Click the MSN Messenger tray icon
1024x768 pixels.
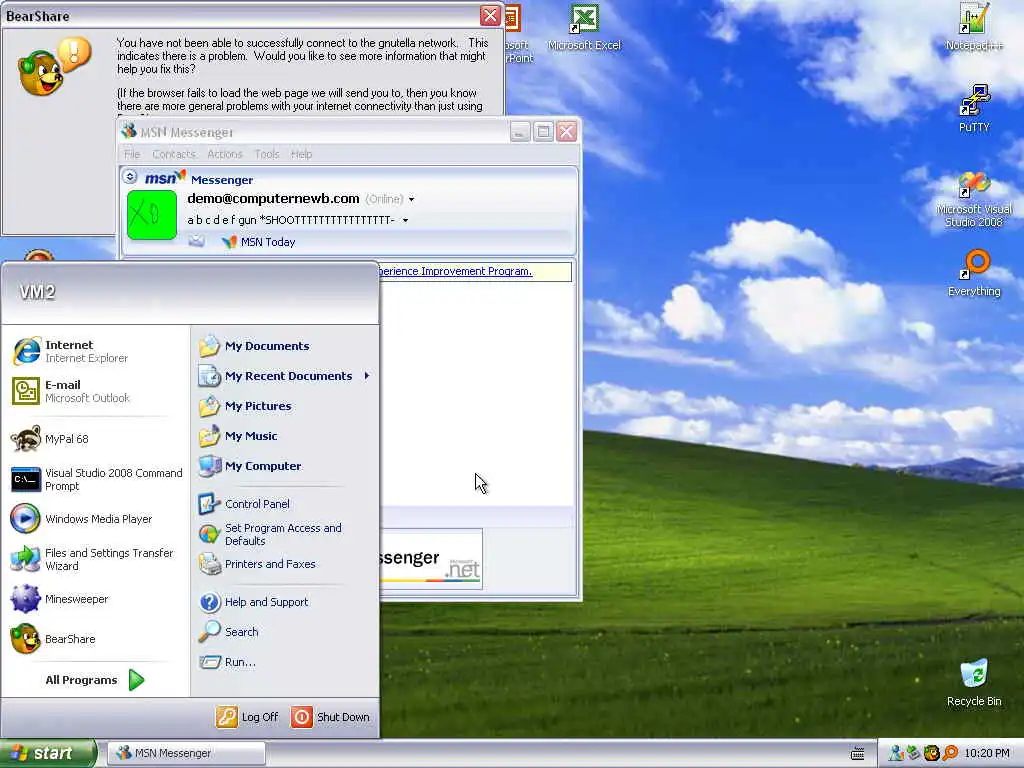[896, 753]
